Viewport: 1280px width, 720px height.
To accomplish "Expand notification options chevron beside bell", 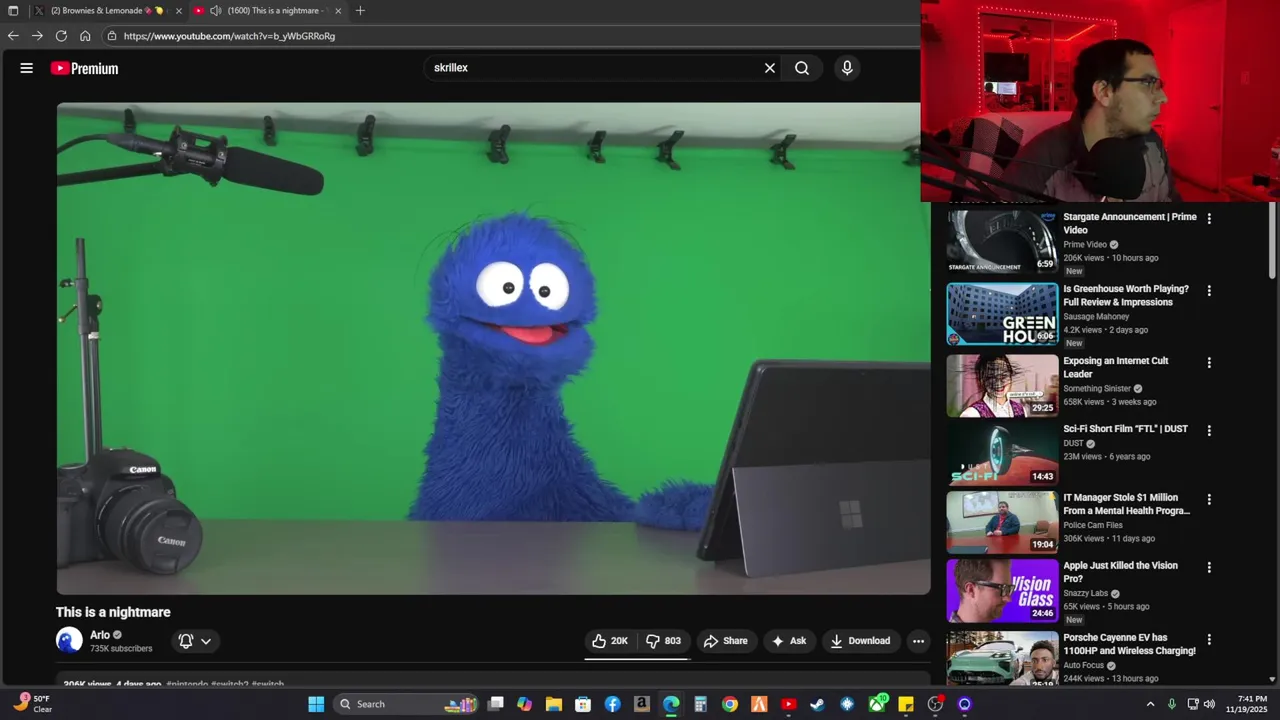I will point(206,641).
